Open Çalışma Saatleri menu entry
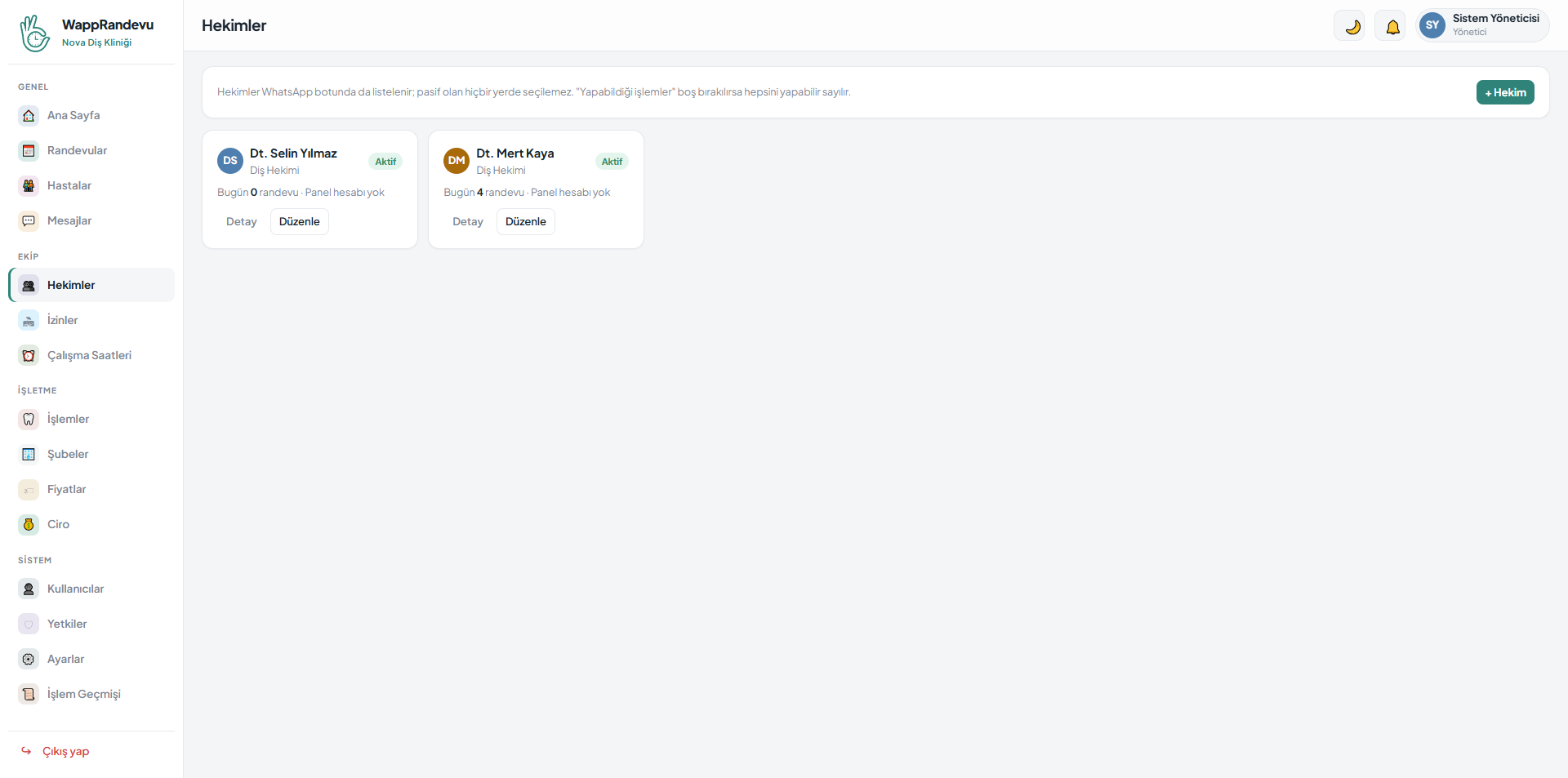 (x=91, y=356)
